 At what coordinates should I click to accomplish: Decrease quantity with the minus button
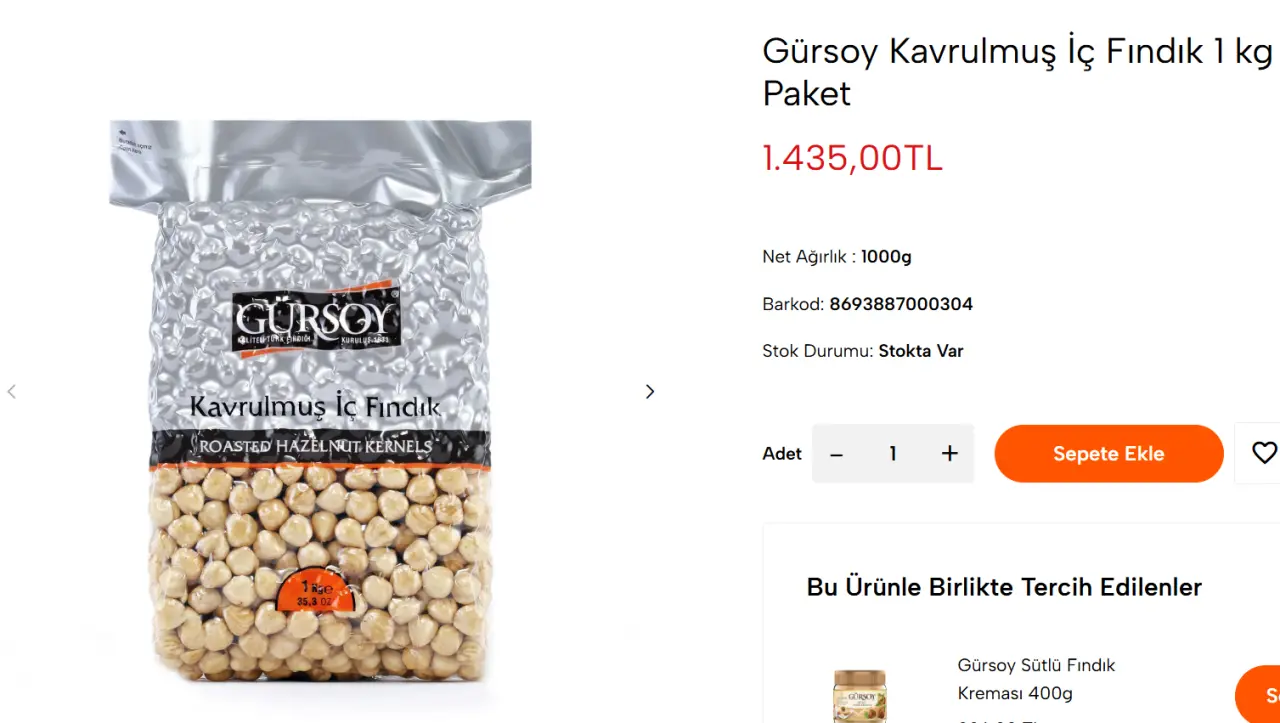837,454
